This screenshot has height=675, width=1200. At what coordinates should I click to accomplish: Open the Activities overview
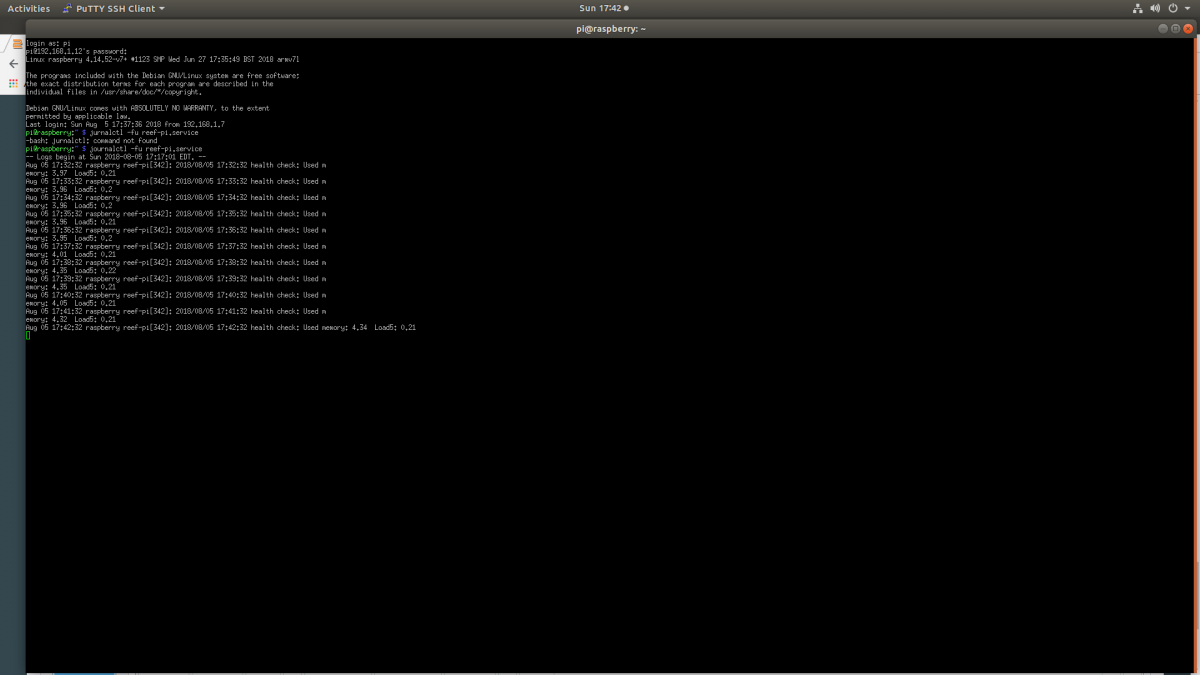click(28, 8)
